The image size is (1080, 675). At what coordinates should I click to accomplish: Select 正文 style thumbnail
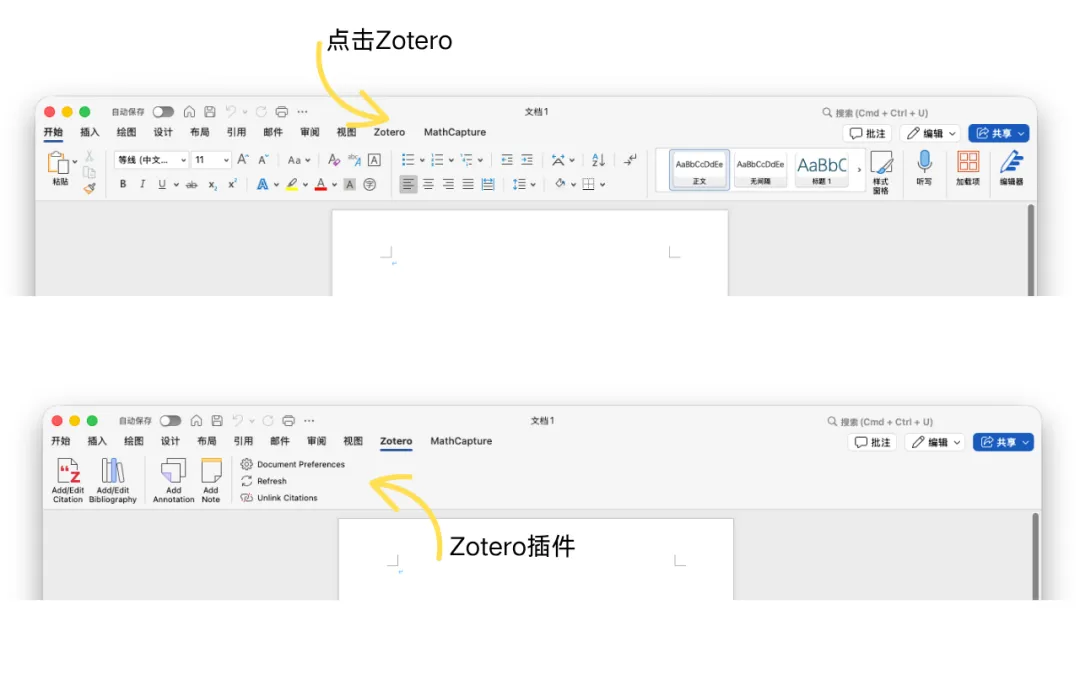point(699,169)
